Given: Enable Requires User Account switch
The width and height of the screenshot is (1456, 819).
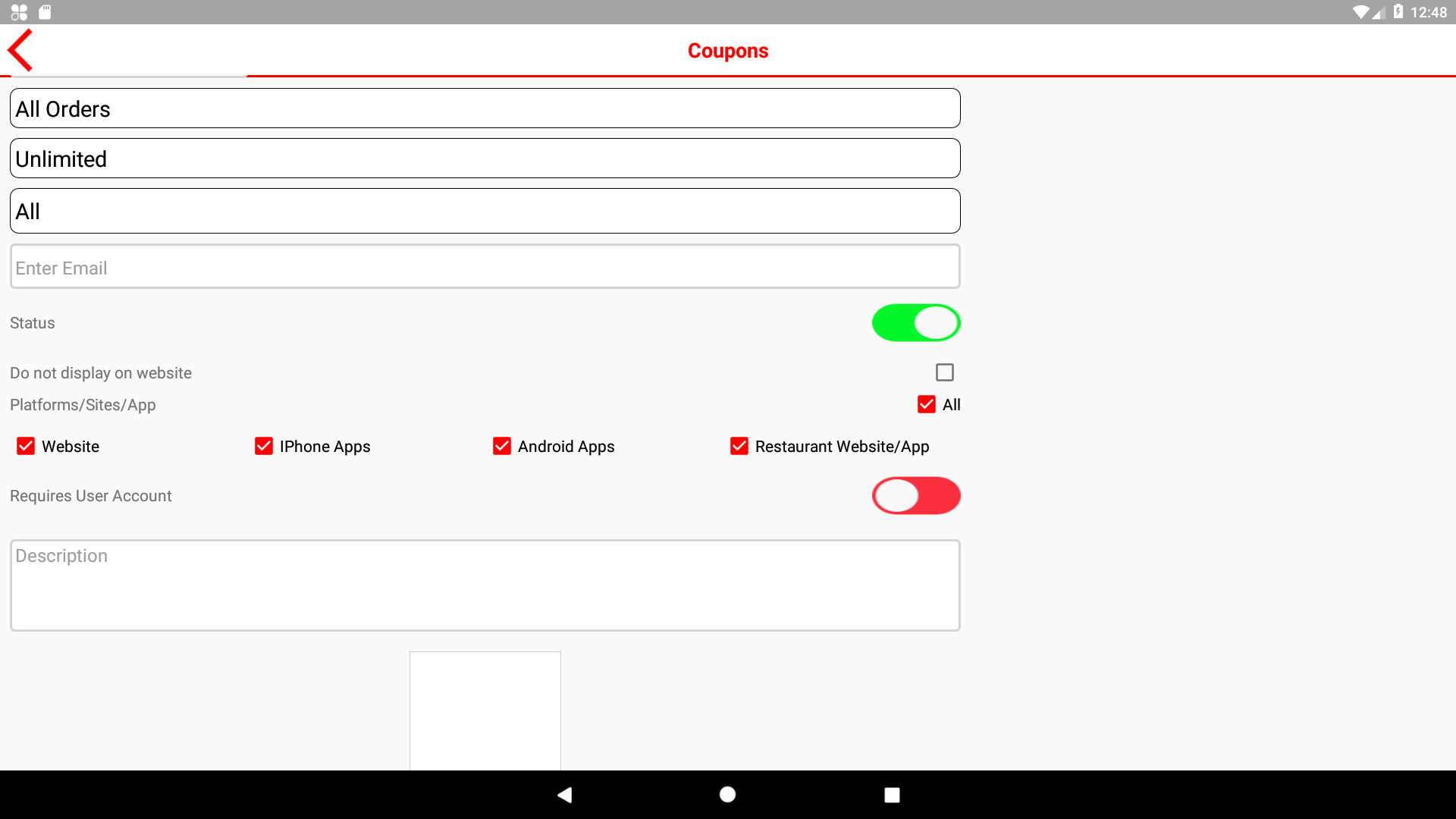Looking at the screenshot, I should [x=915, y=496].
